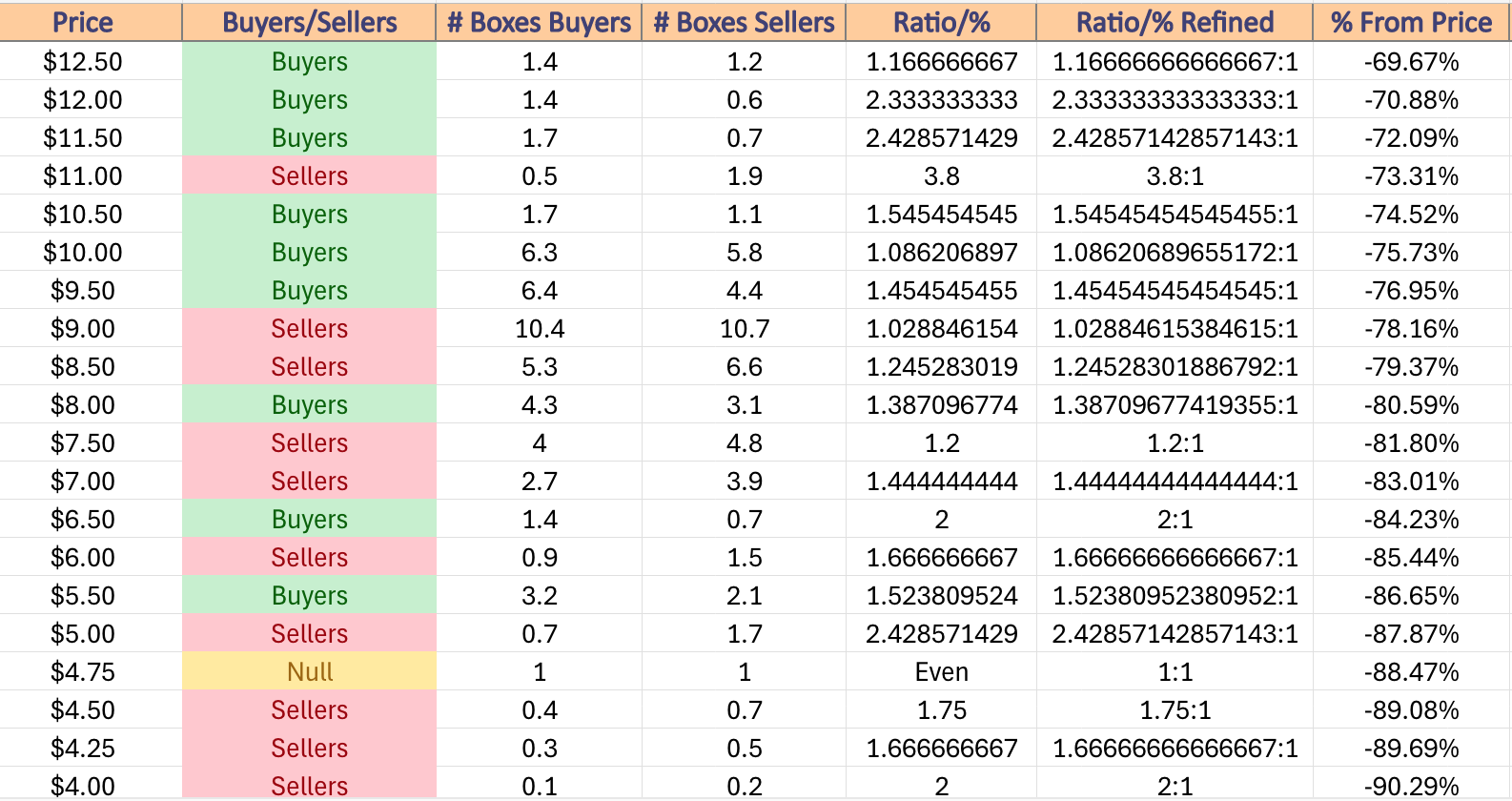Viewport: 1512px width, 801px height.
Task: Select the Price column header
Action: 83,22
